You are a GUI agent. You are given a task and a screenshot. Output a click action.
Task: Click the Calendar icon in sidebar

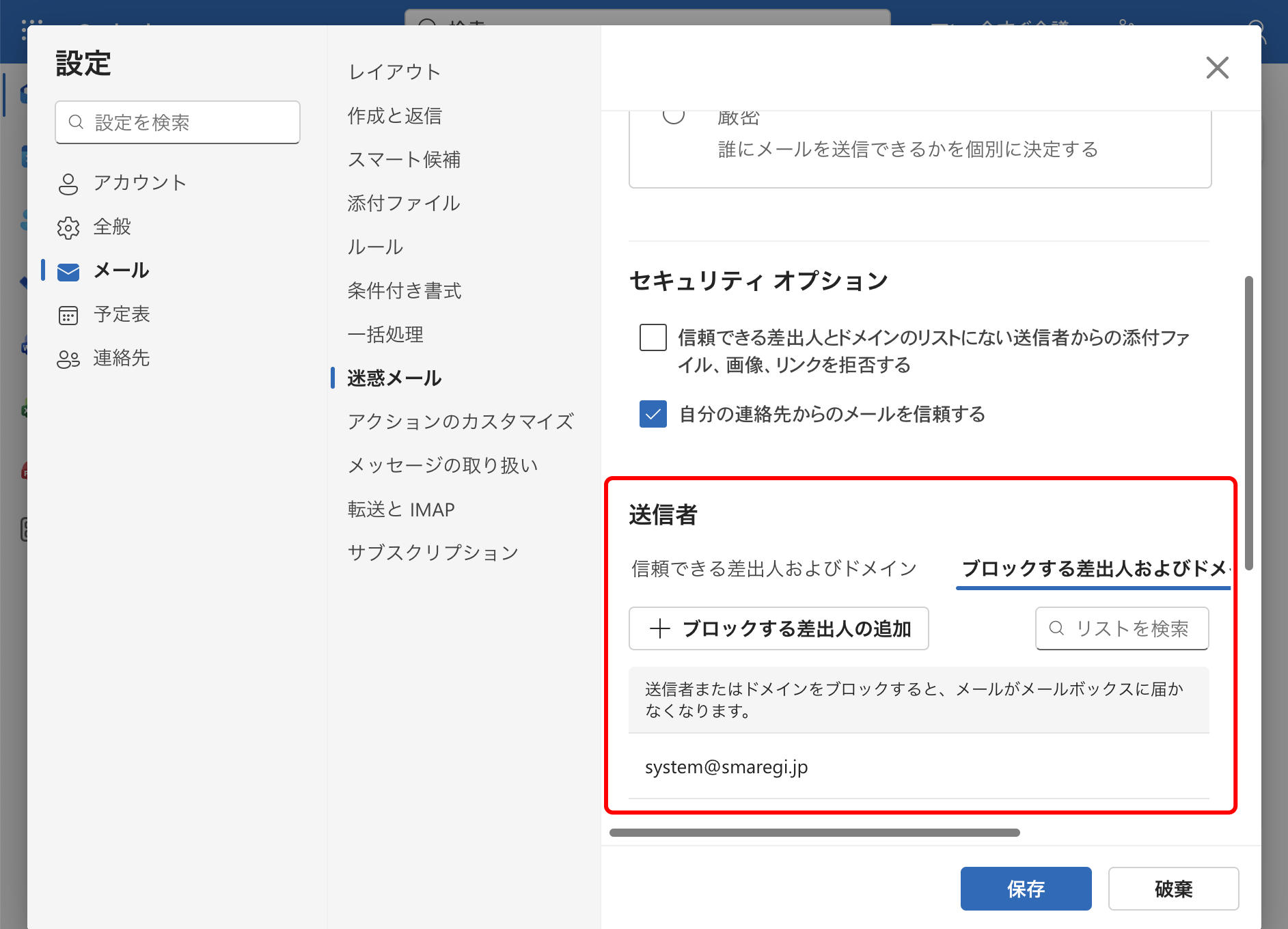68,315
